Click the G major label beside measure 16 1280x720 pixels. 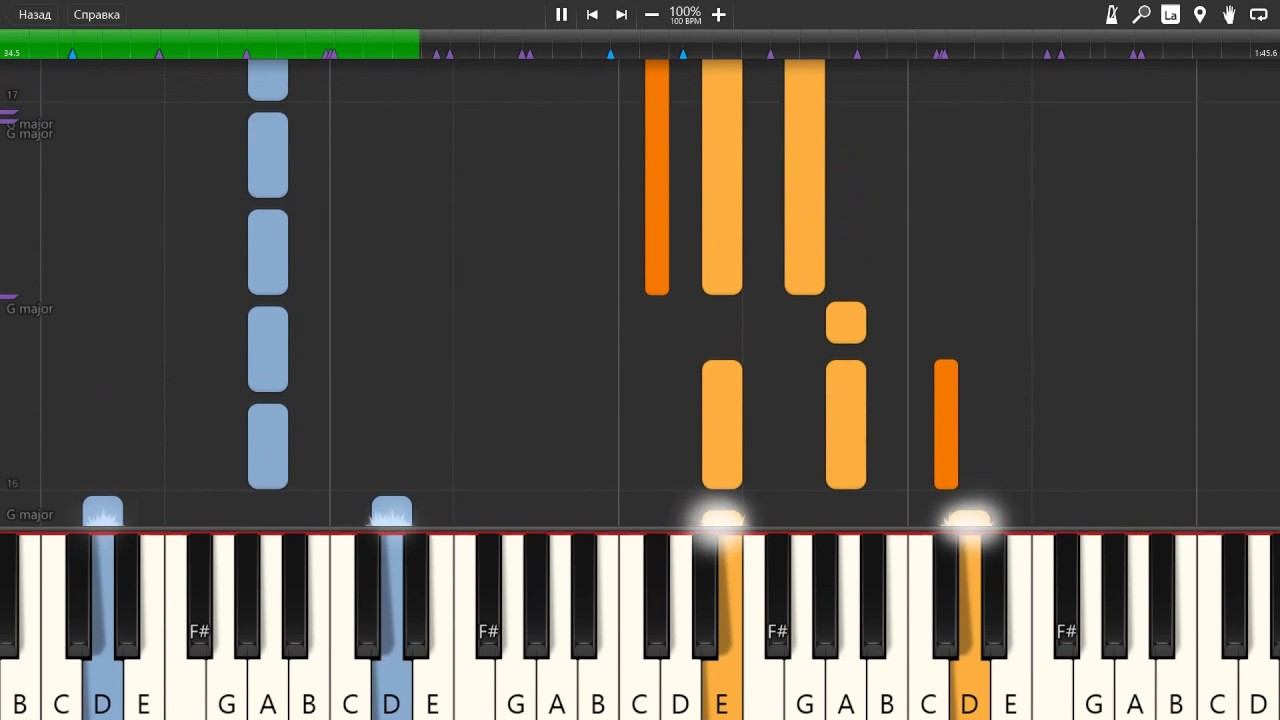tap(30, 515)
